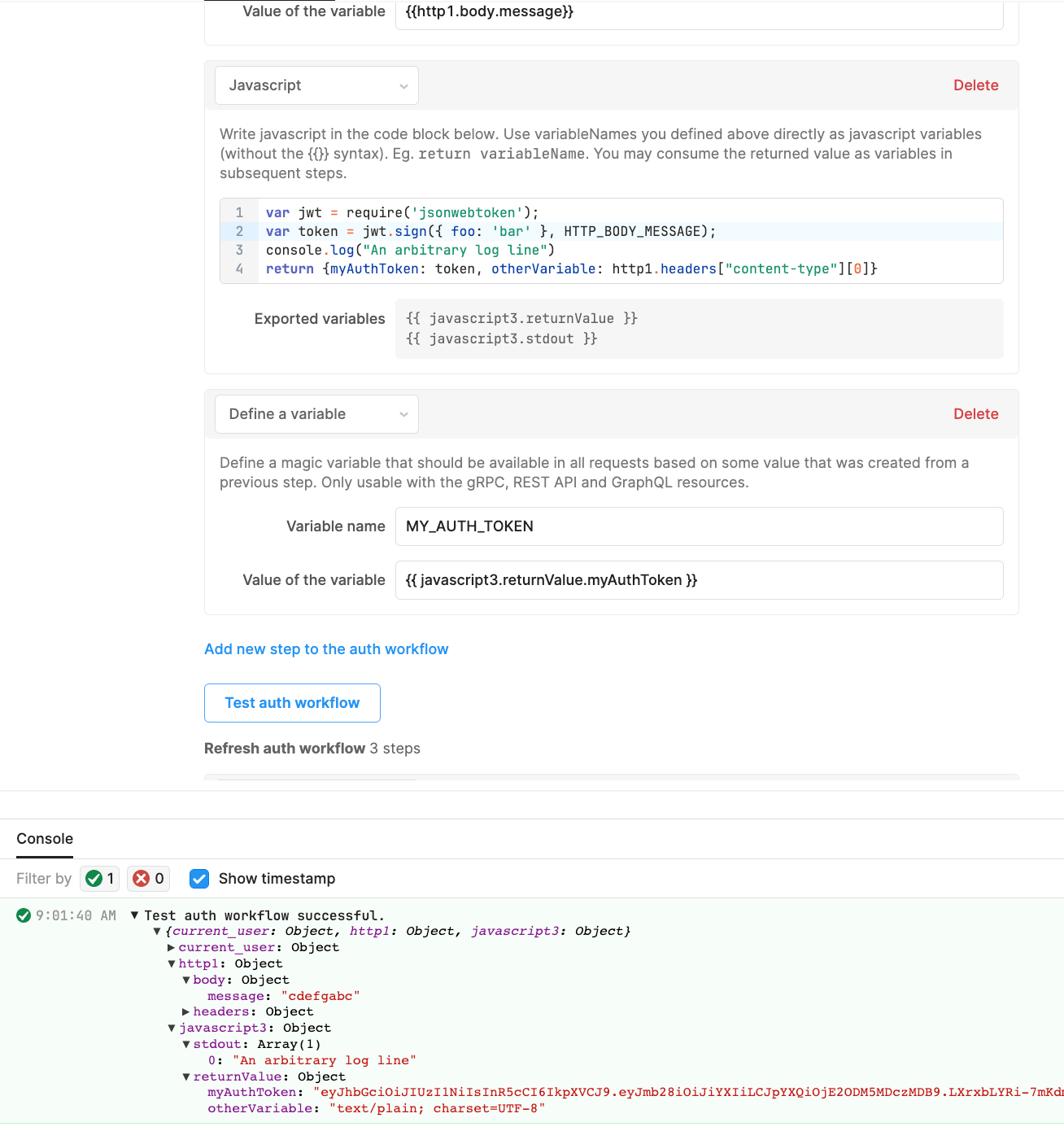
Task: Edit the MY_AUTH_TOKEN variable name field
Action: pos(699,526)
